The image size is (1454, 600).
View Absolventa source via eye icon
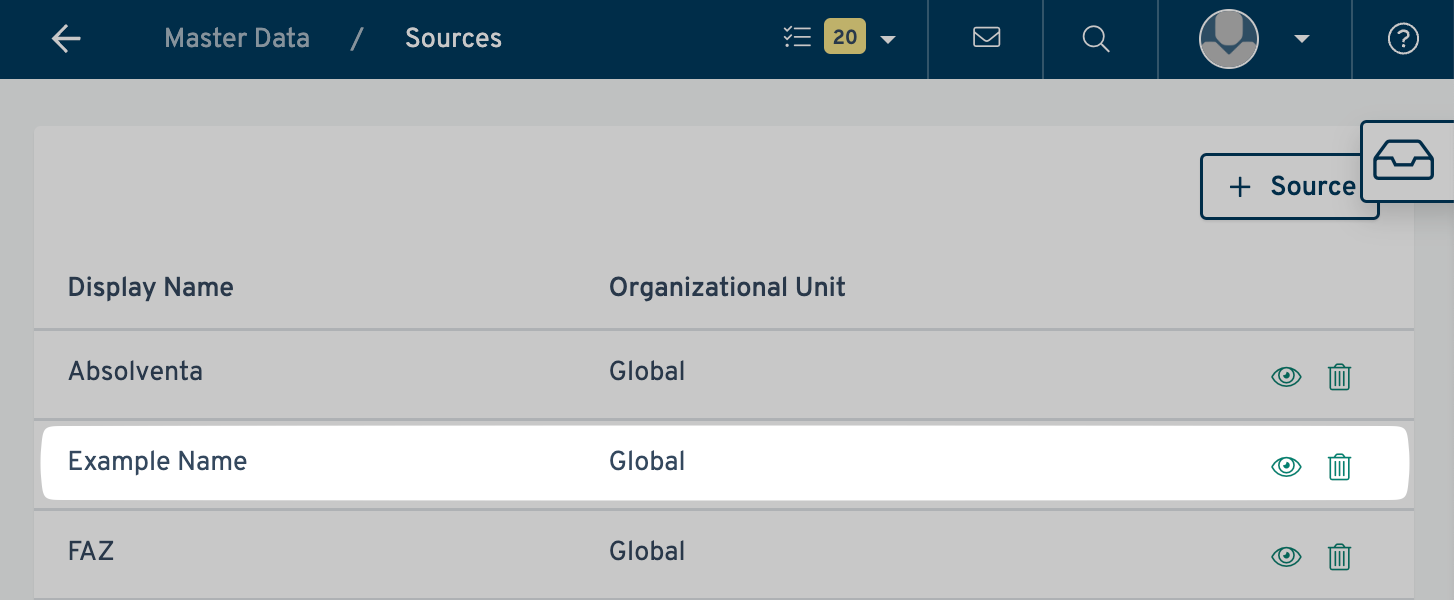pos(1286,377)
